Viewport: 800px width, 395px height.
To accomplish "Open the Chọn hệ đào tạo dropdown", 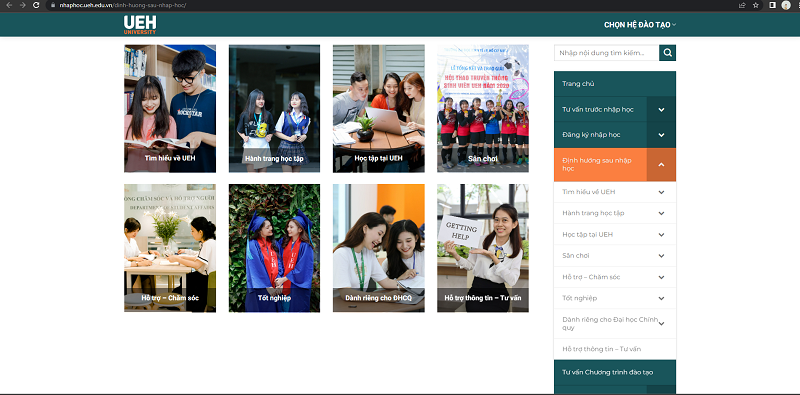I will click(x=640, y=24).
